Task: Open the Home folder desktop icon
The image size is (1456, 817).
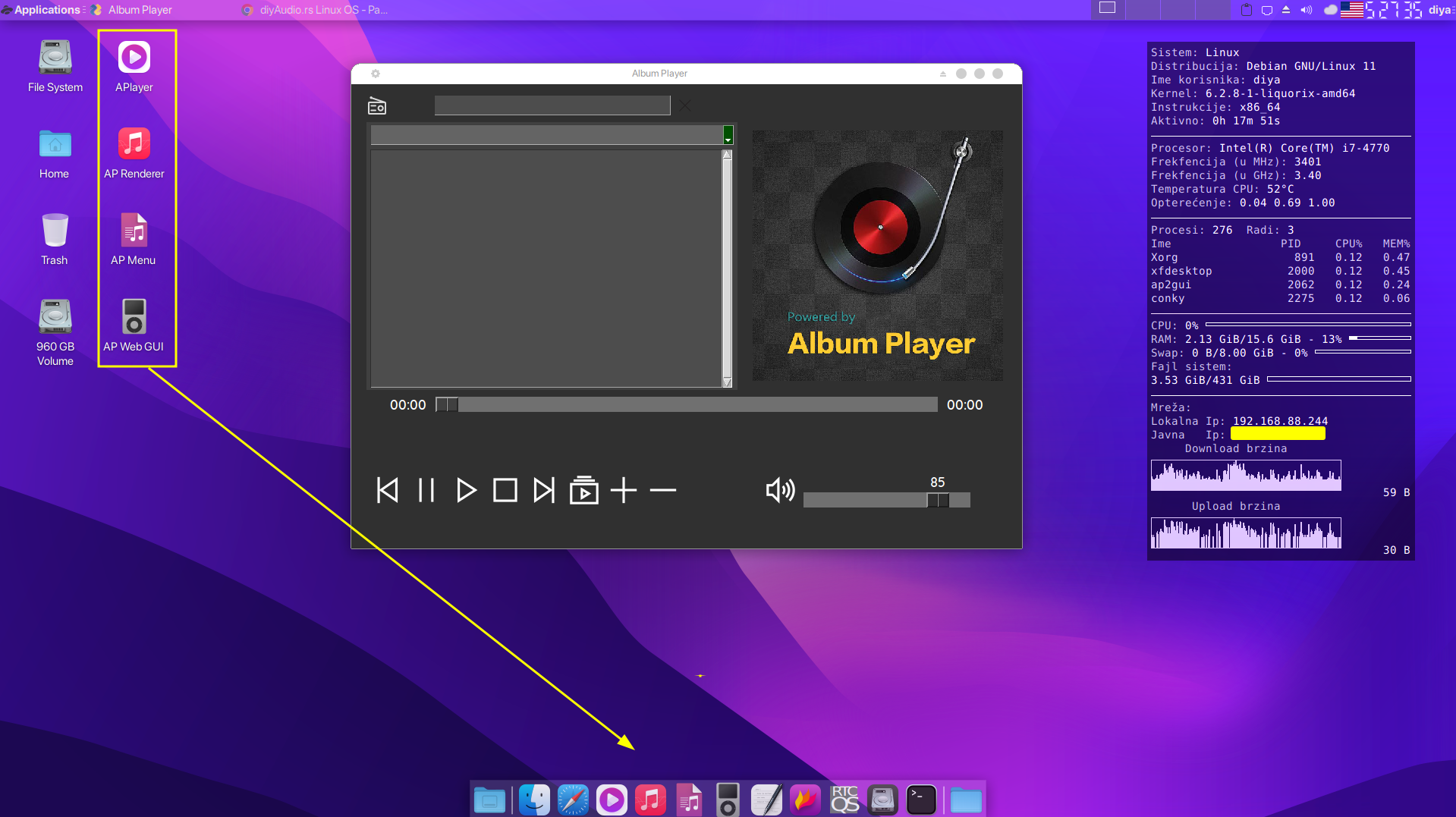Action: coord(55,153)
